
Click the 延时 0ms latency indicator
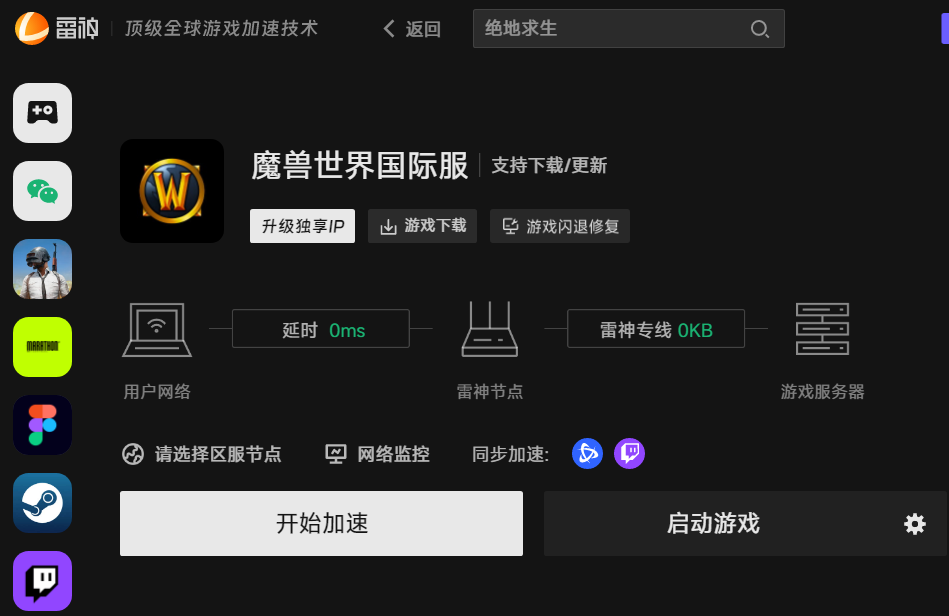[x=320, y=328]
